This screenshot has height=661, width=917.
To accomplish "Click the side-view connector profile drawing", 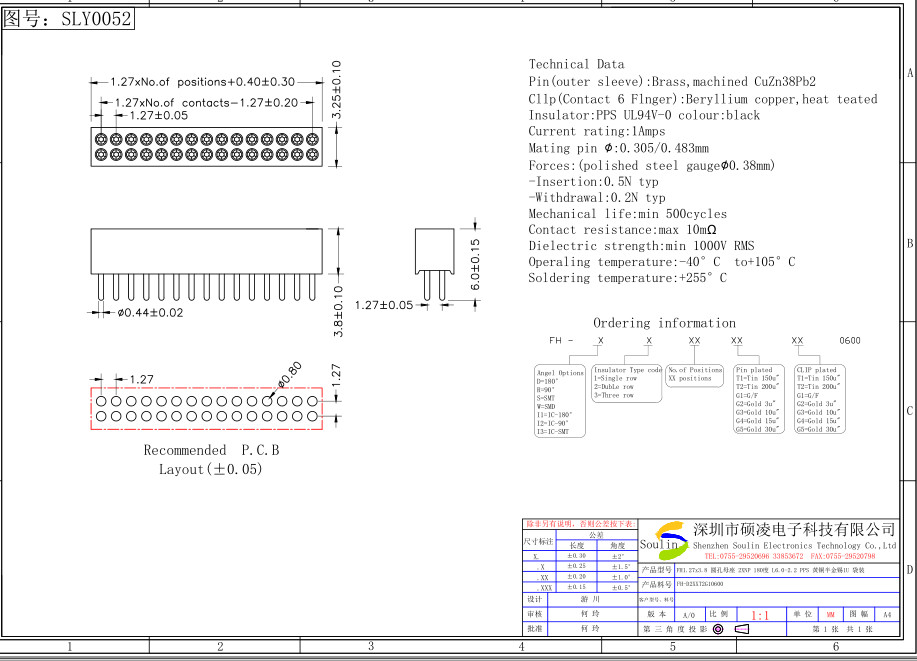I will (x=435, y=264).
